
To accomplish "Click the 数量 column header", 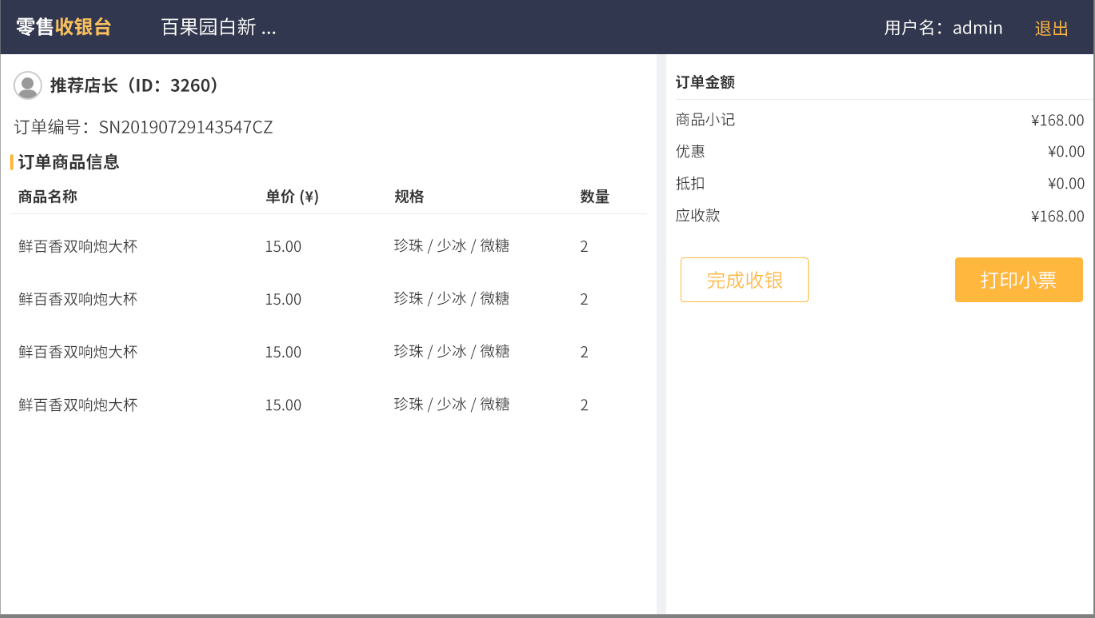I will (x=594, y=197).
